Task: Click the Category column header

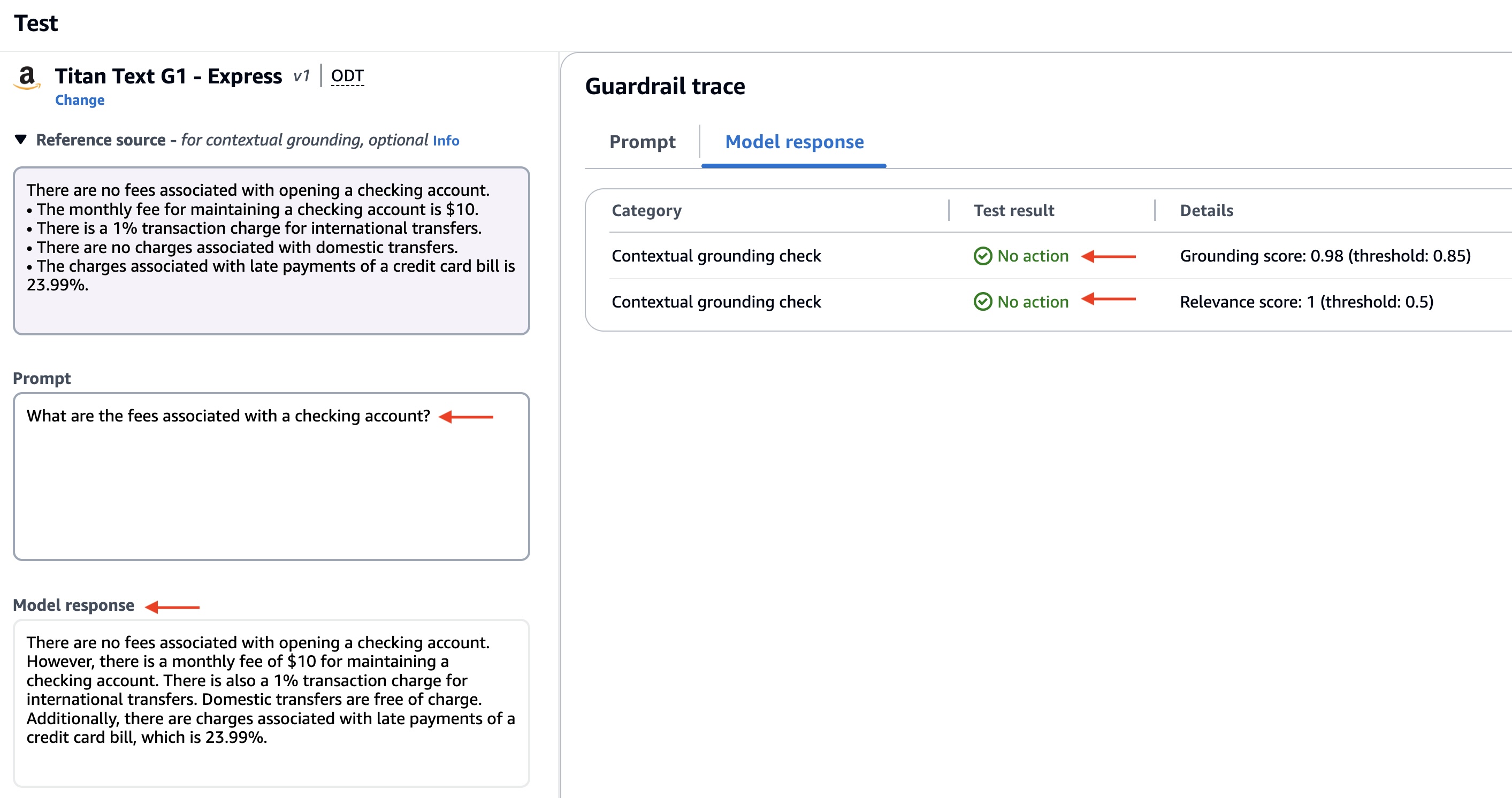Action: (x=646, y=211)
